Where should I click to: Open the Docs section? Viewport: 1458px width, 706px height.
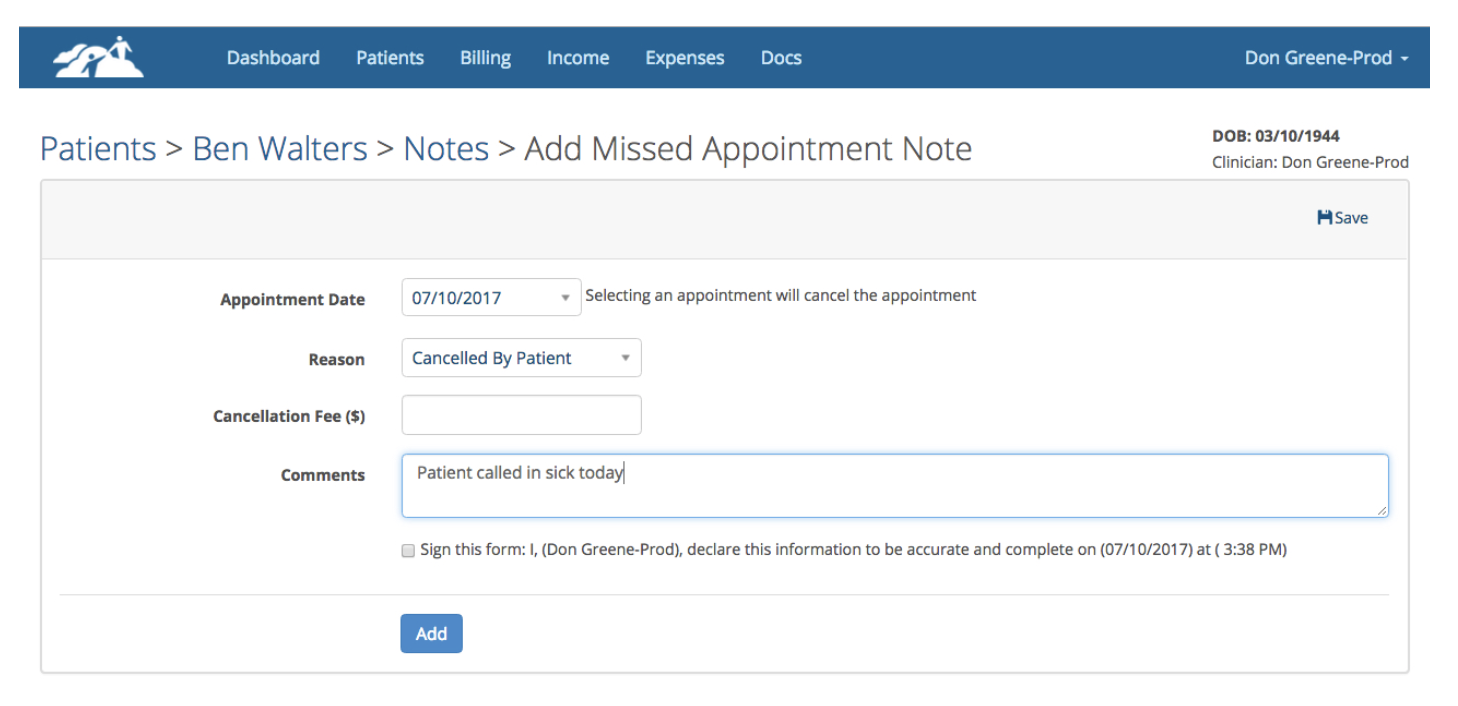(780, 57)
